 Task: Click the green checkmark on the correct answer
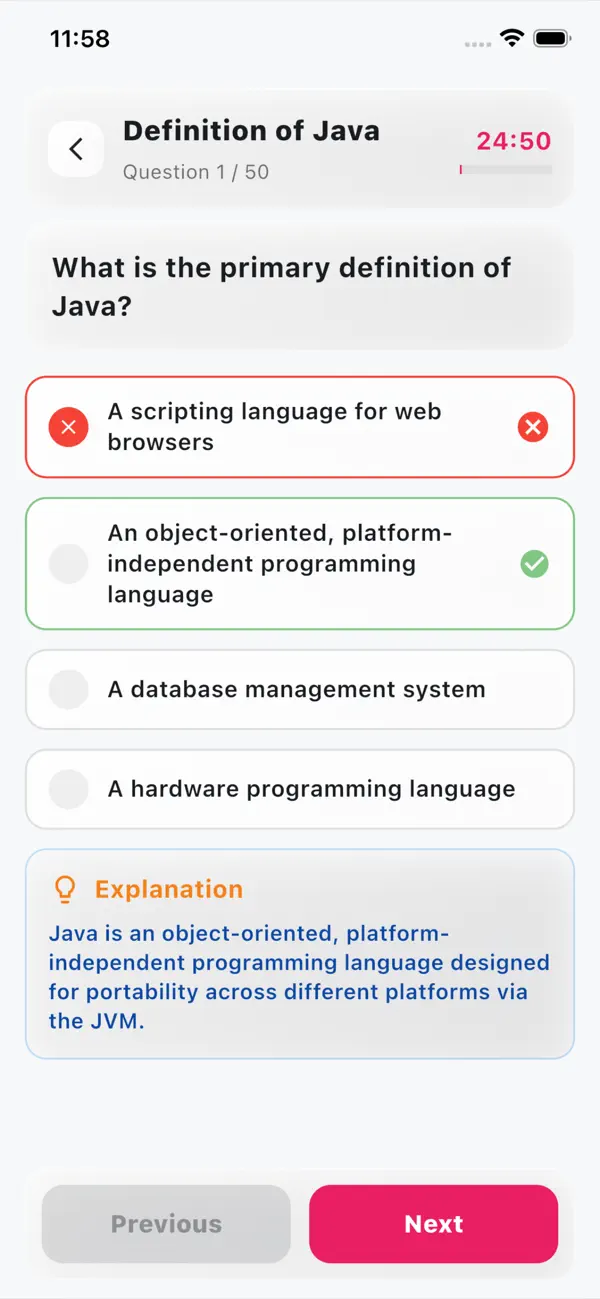click(x=534, y=564)
